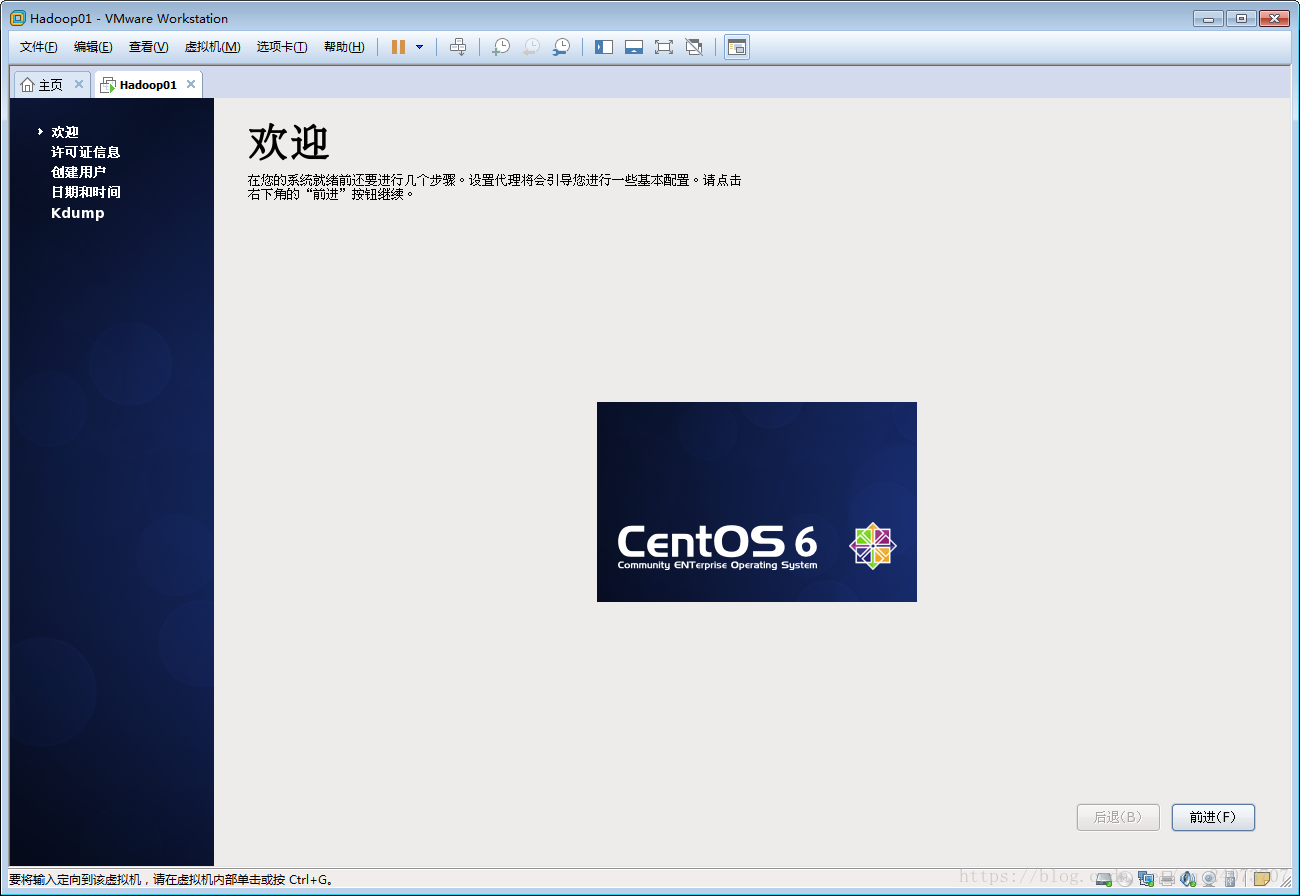Click the webcam status bar icon
1300x896 pixels.
[1209, 878]
